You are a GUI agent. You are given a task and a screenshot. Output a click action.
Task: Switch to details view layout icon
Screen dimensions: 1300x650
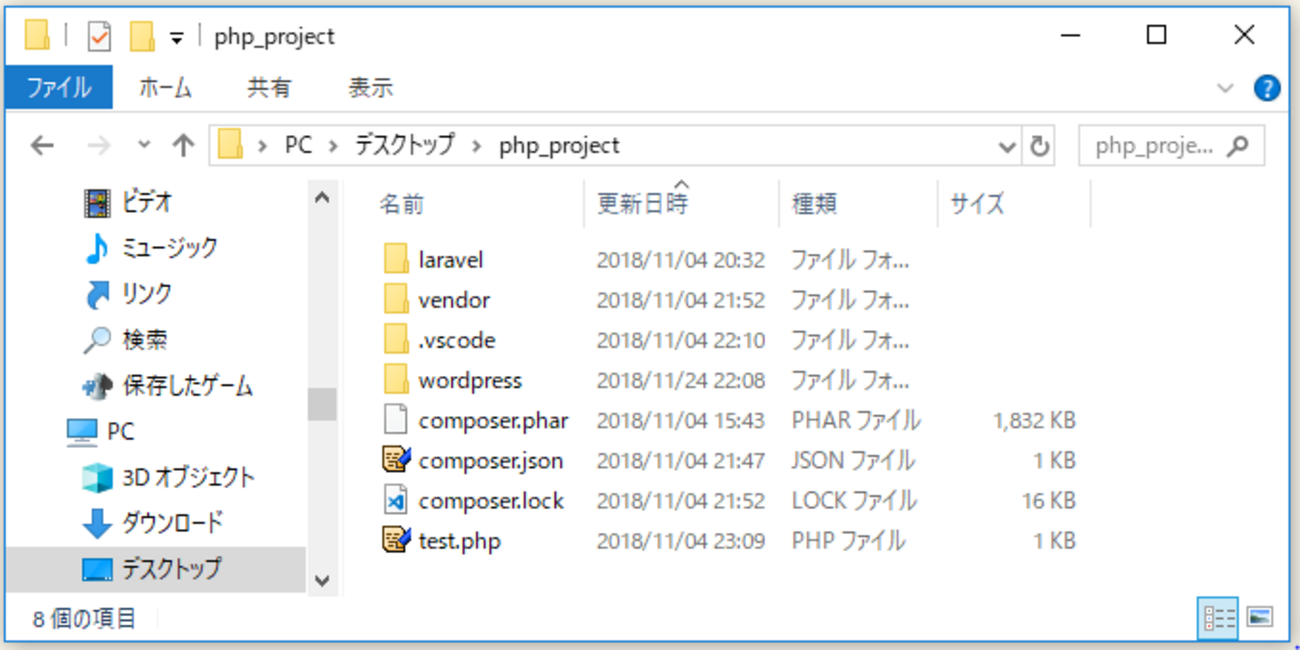point(1219,618)
